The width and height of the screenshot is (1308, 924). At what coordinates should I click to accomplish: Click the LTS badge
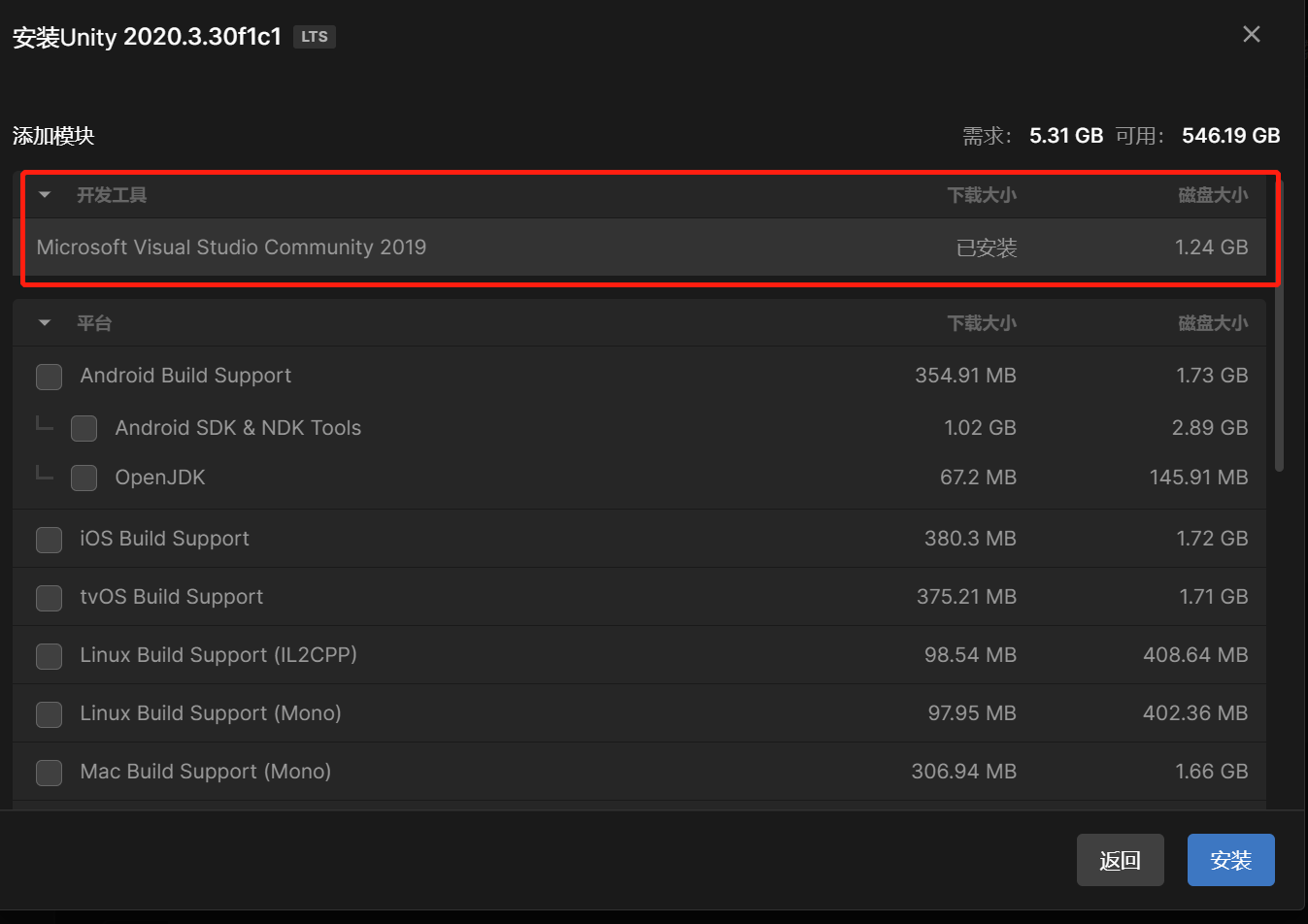(314, 37)
